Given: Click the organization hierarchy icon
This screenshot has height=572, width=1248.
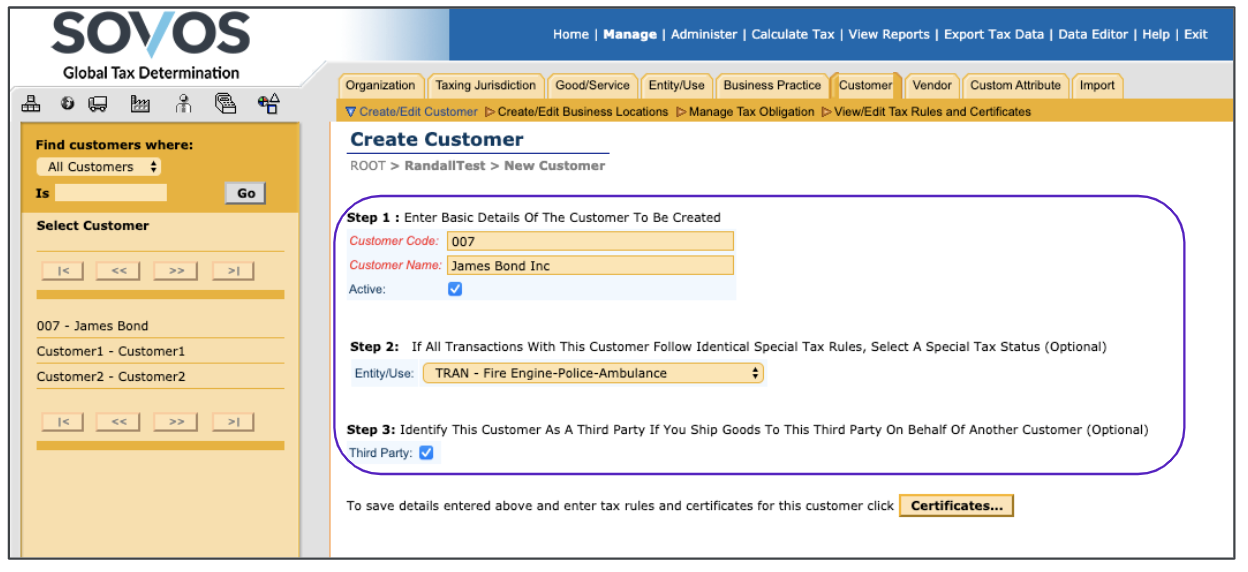Looking at the screenshot, I should click(x=31, y=103).
